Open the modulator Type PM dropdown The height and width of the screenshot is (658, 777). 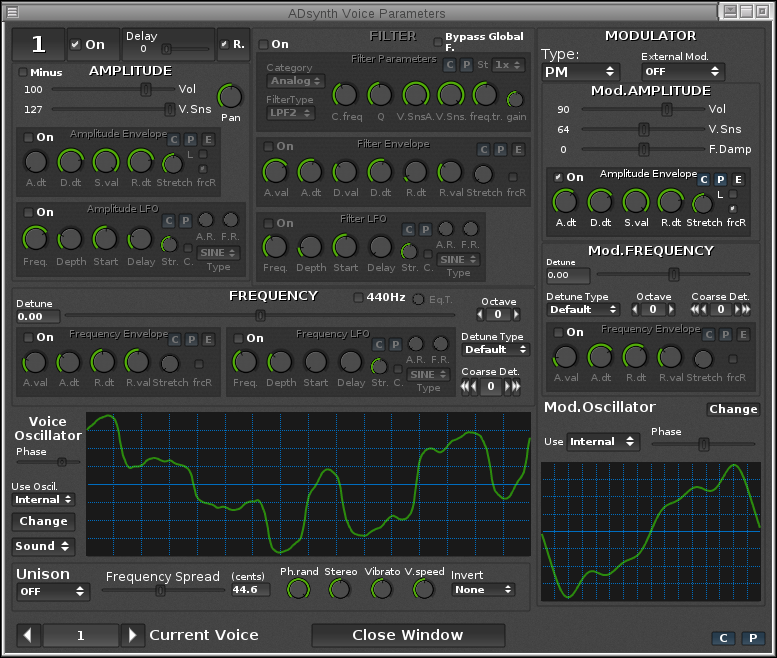click(580, 72)
